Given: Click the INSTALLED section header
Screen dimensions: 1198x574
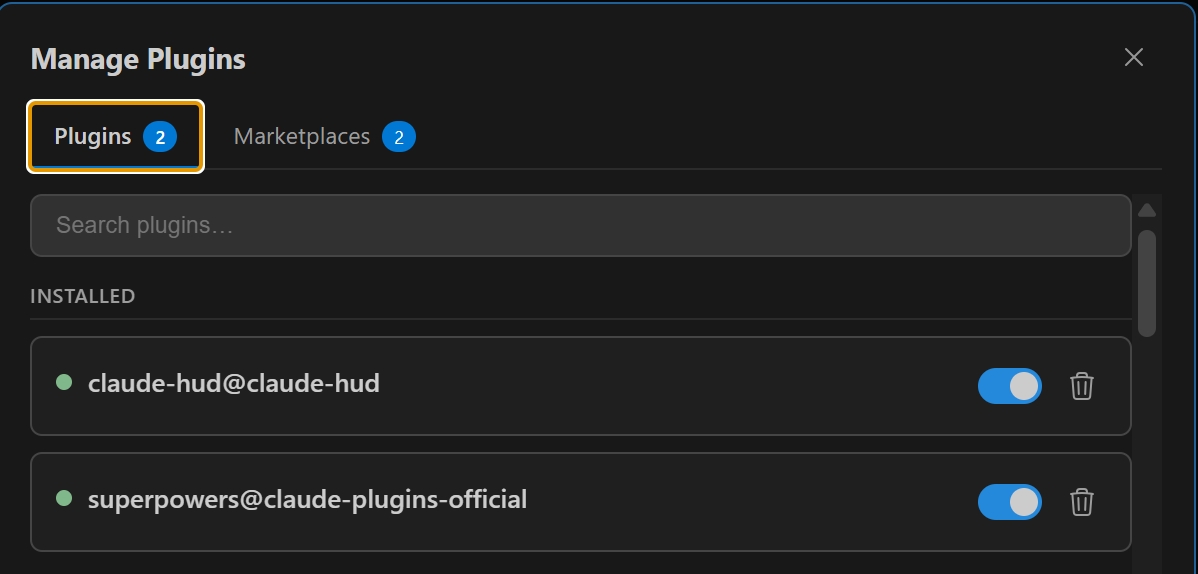Looking at the screenshot, I should point(83,296).
